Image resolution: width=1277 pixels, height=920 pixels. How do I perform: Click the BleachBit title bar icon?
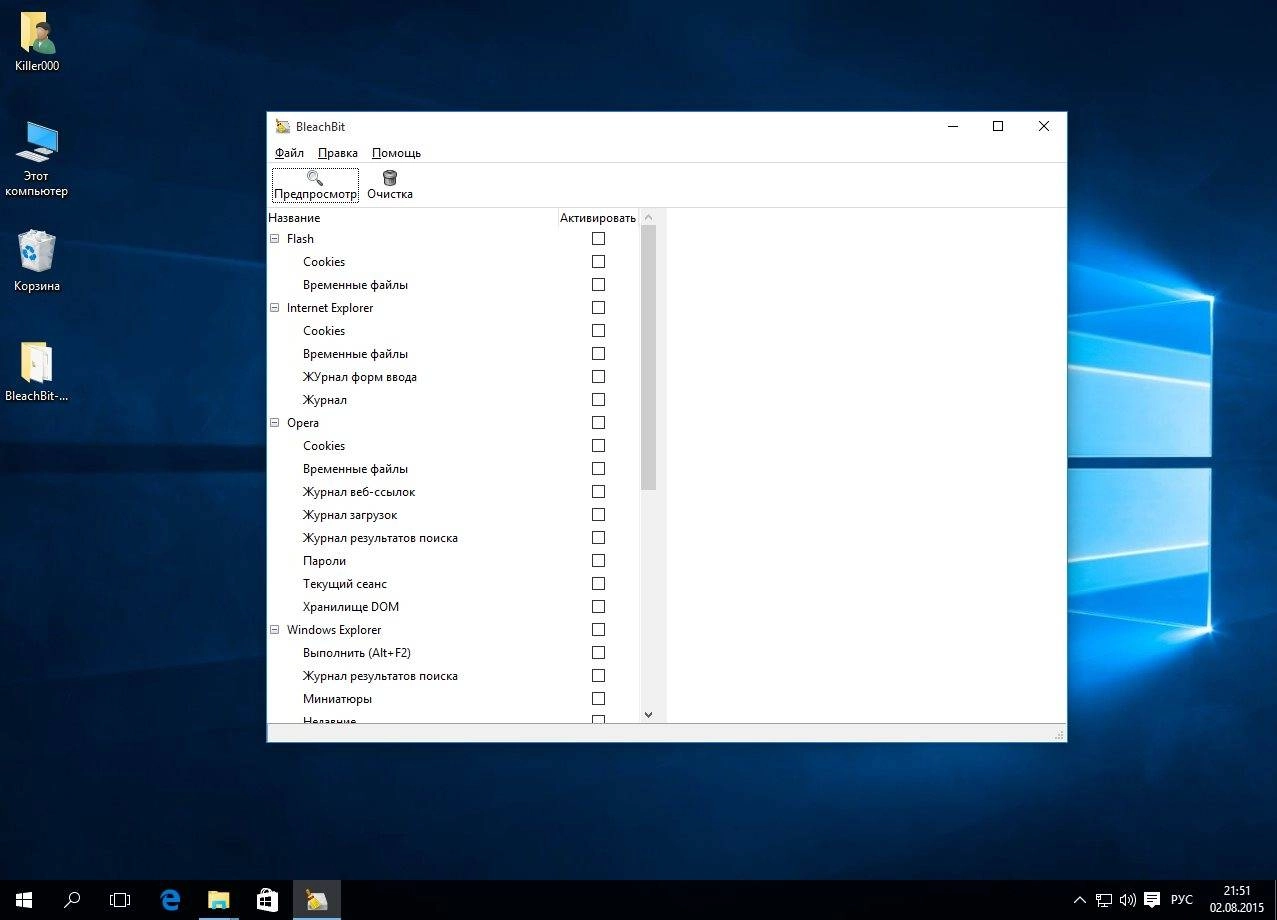point(283,127)
